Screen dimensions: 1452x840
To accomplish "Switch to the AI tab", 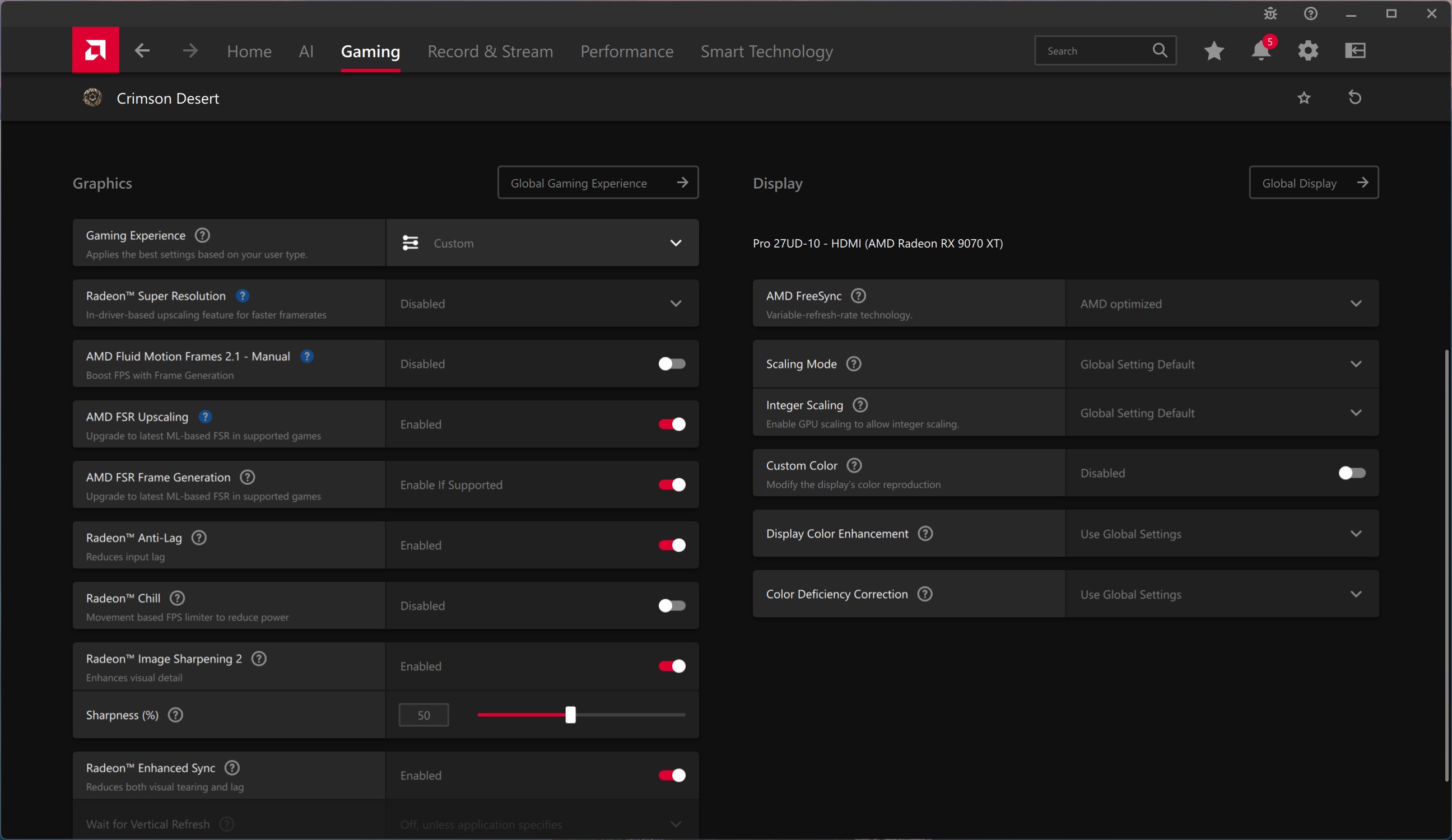I will click(x=306, y=52).
